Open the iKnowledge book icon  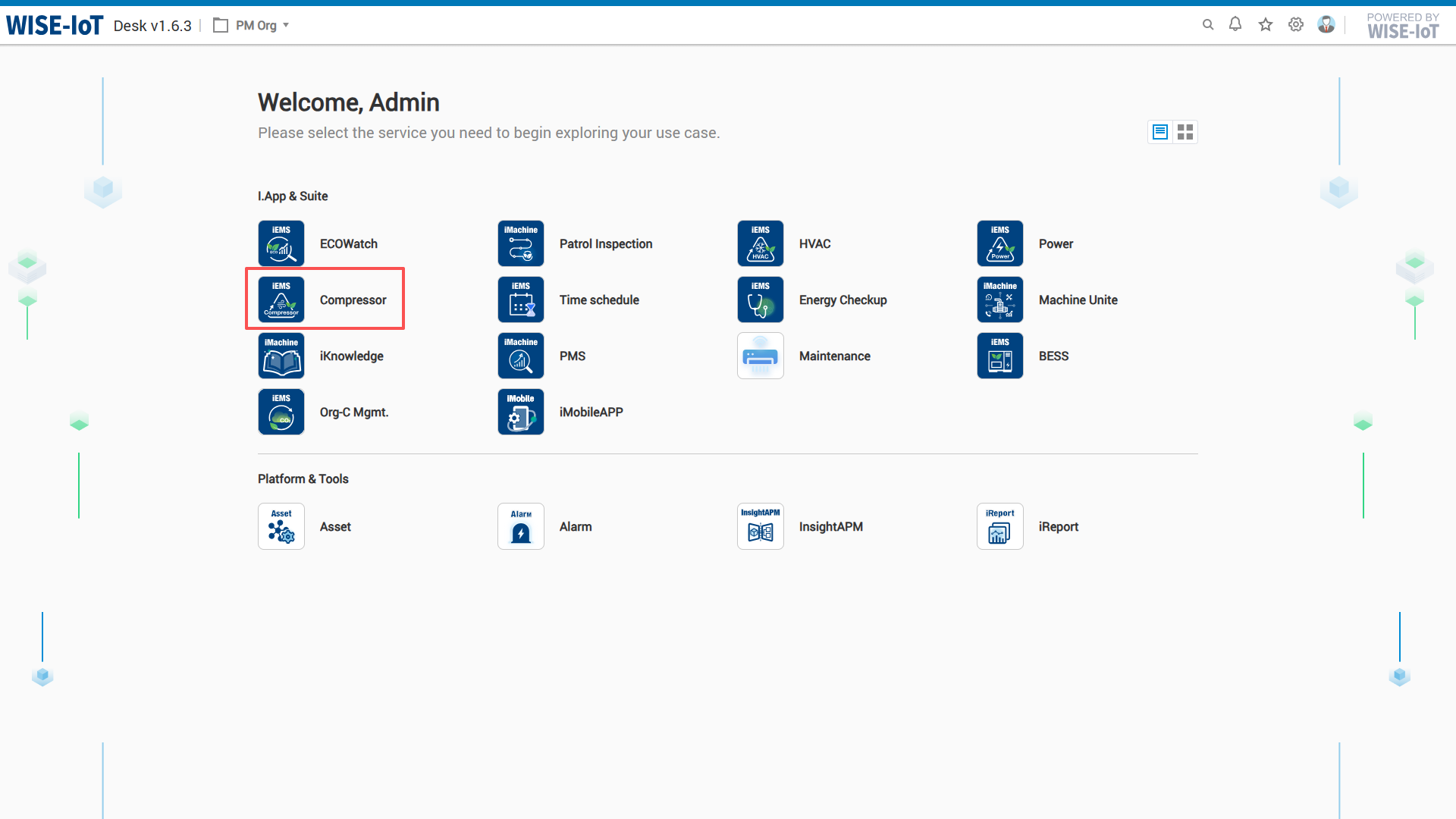[281, 356]
